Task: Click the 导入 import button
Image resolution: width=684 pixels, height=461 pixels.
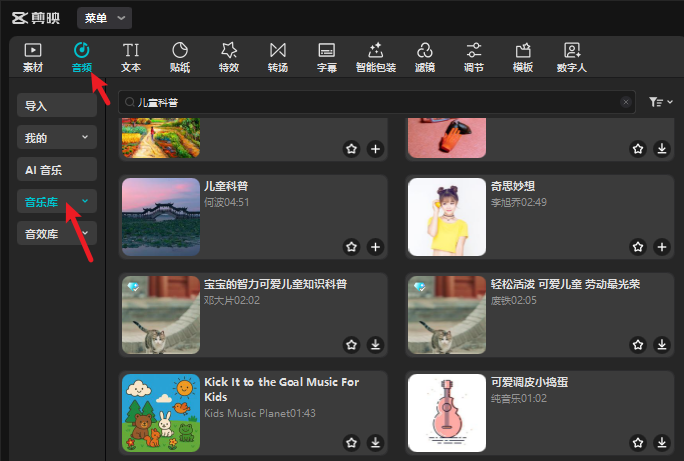Action: point(57,105)
